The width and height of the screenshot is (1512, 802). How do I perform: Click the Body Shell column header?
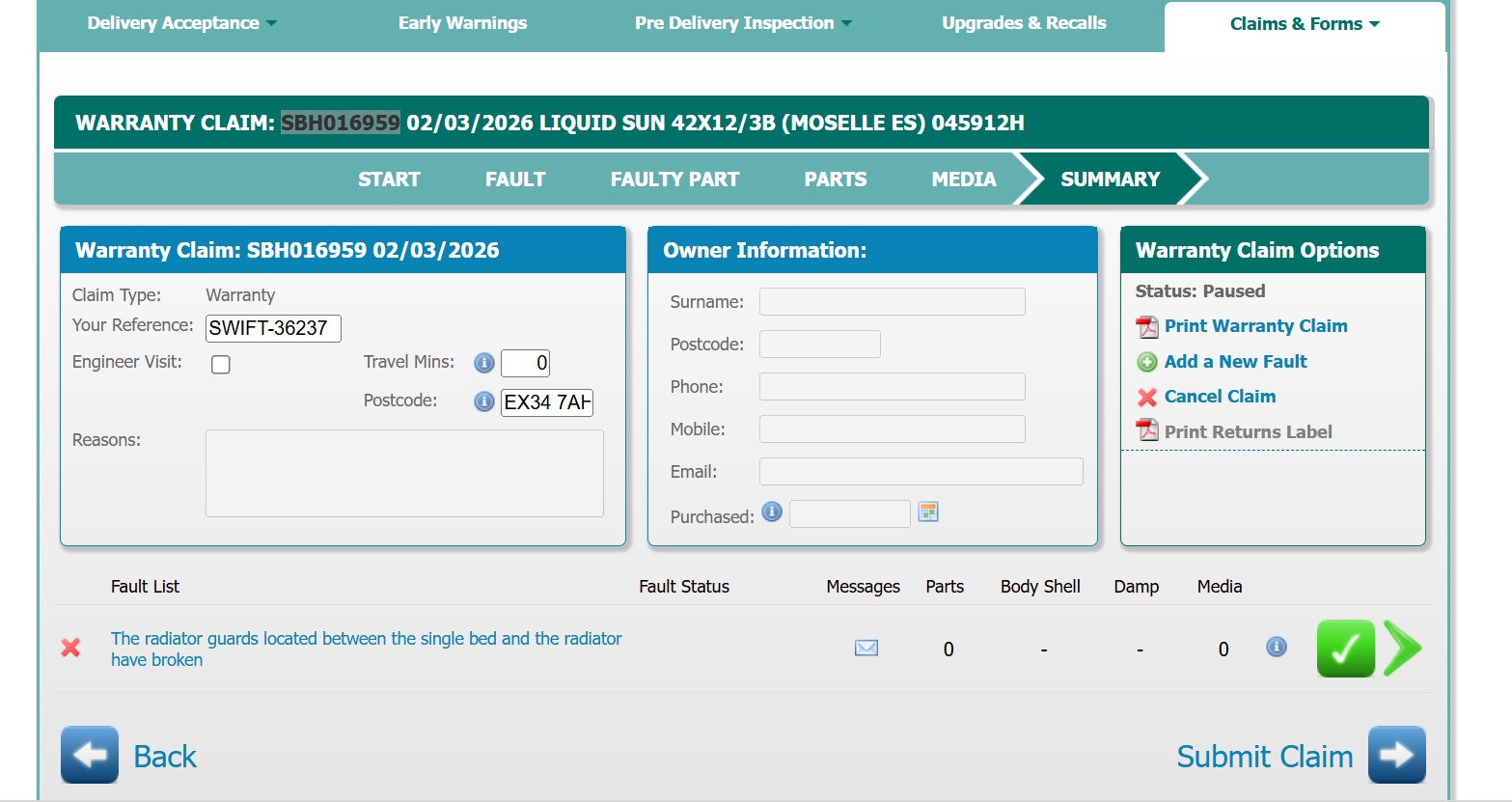click(x=1040, y=587)
